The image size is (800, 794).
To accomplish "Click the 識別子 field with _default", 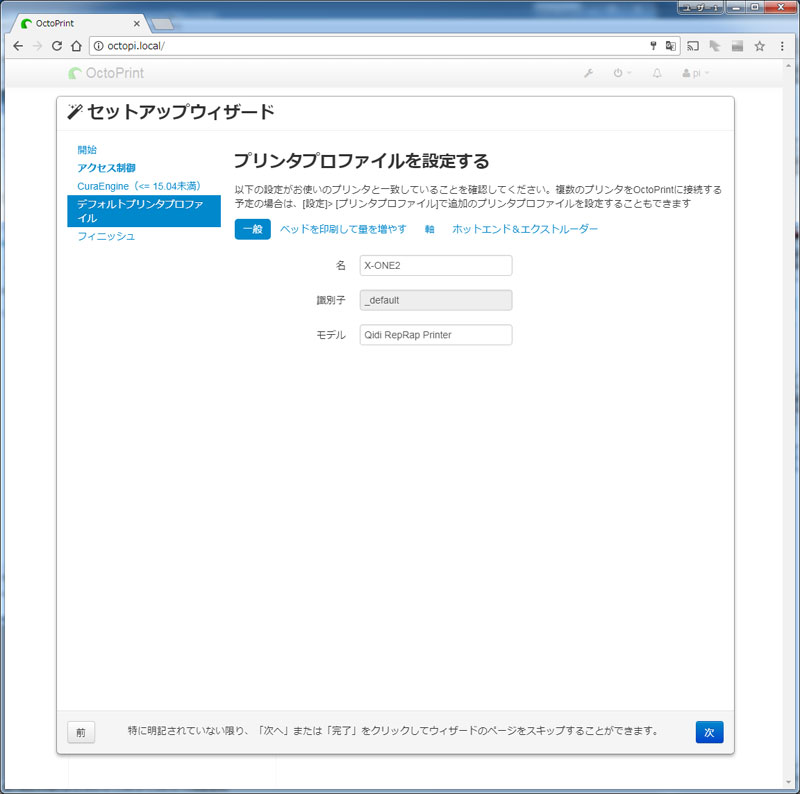I will (436, 300).
